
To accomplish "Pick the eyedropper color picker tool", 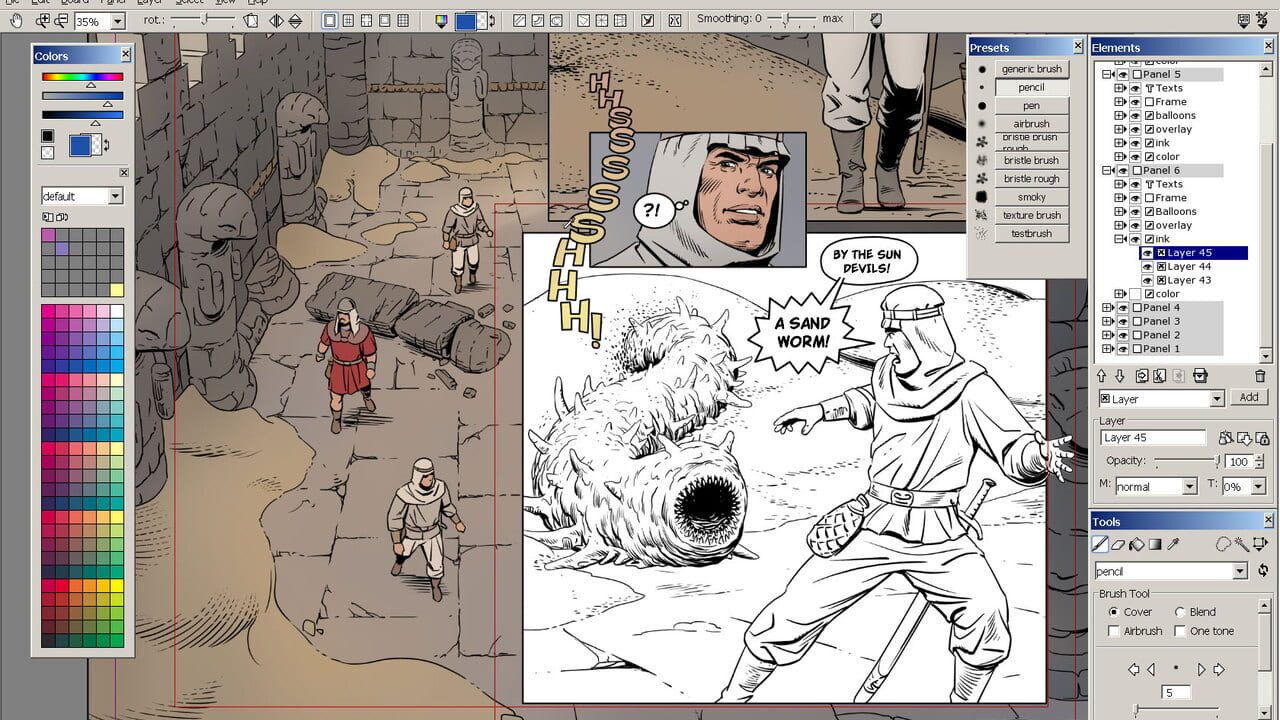I will pos(1174,545).
